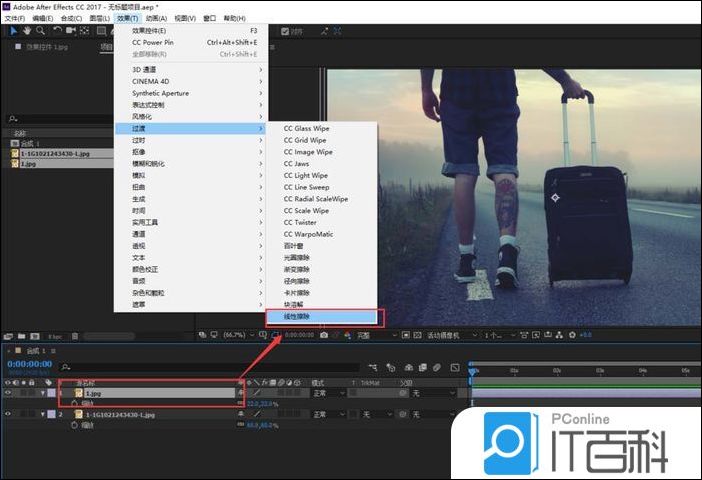Open the 文件(F) menu
Viewport: 702px width, 480px height.
click(x=14, y=18)
